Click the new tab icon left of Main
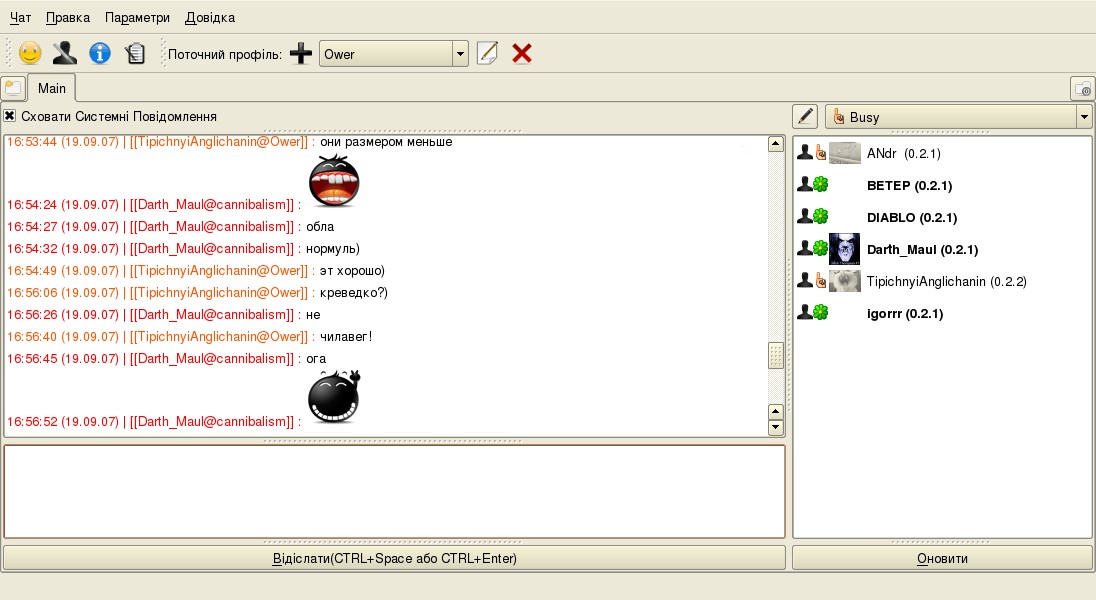 pos(13,88)
